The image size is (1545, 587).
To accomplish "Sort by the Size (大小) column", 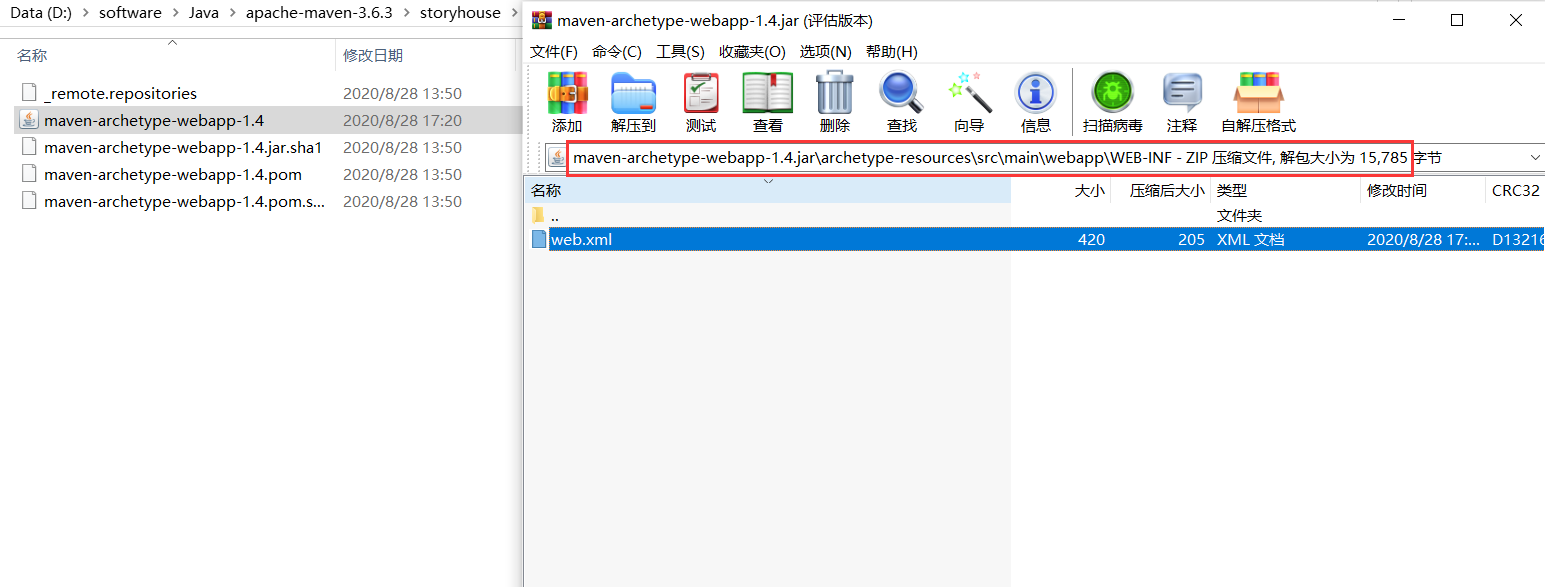I will (1060, 190).
